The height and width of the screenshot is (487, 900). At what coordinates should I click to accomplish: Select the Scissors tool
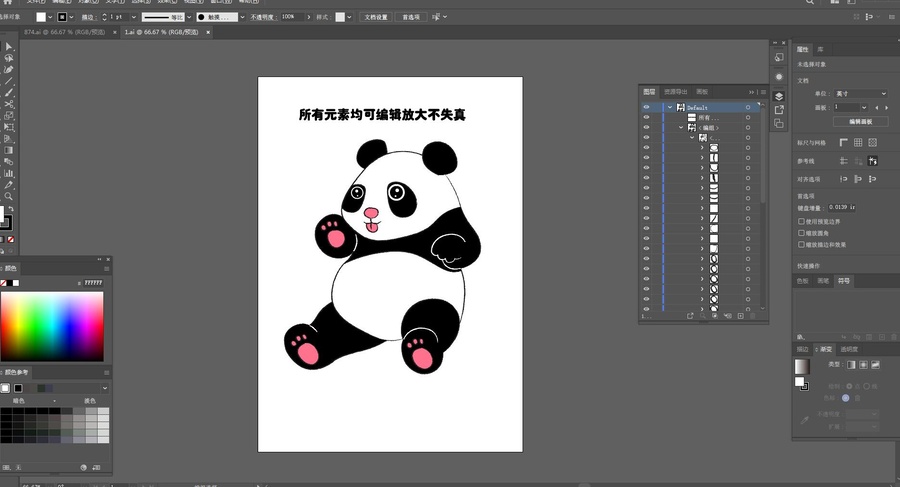click(9, 104)
